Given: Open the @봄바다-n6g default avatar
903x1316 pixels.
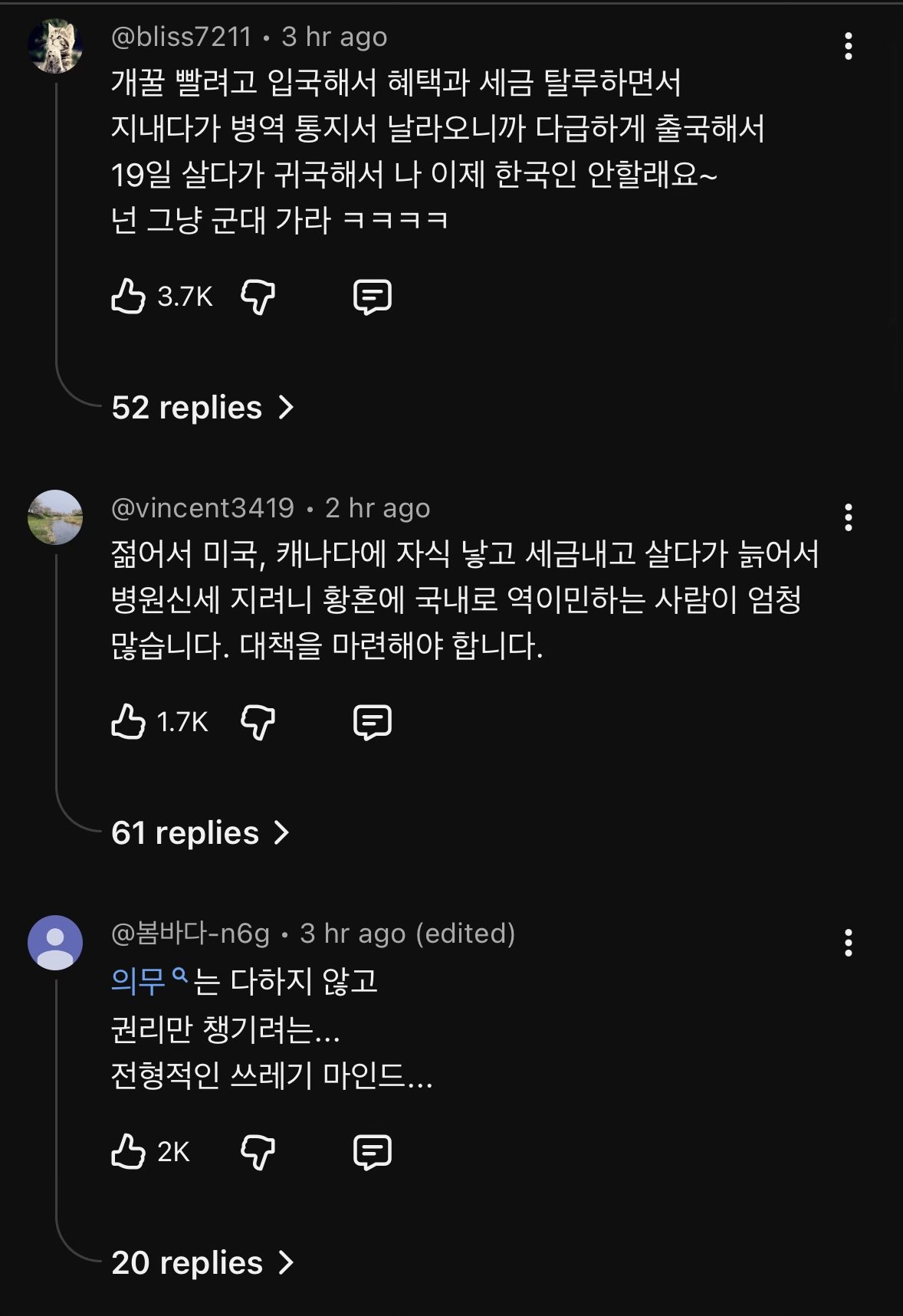Looking at the screenshot, I should tap(54, 943).
